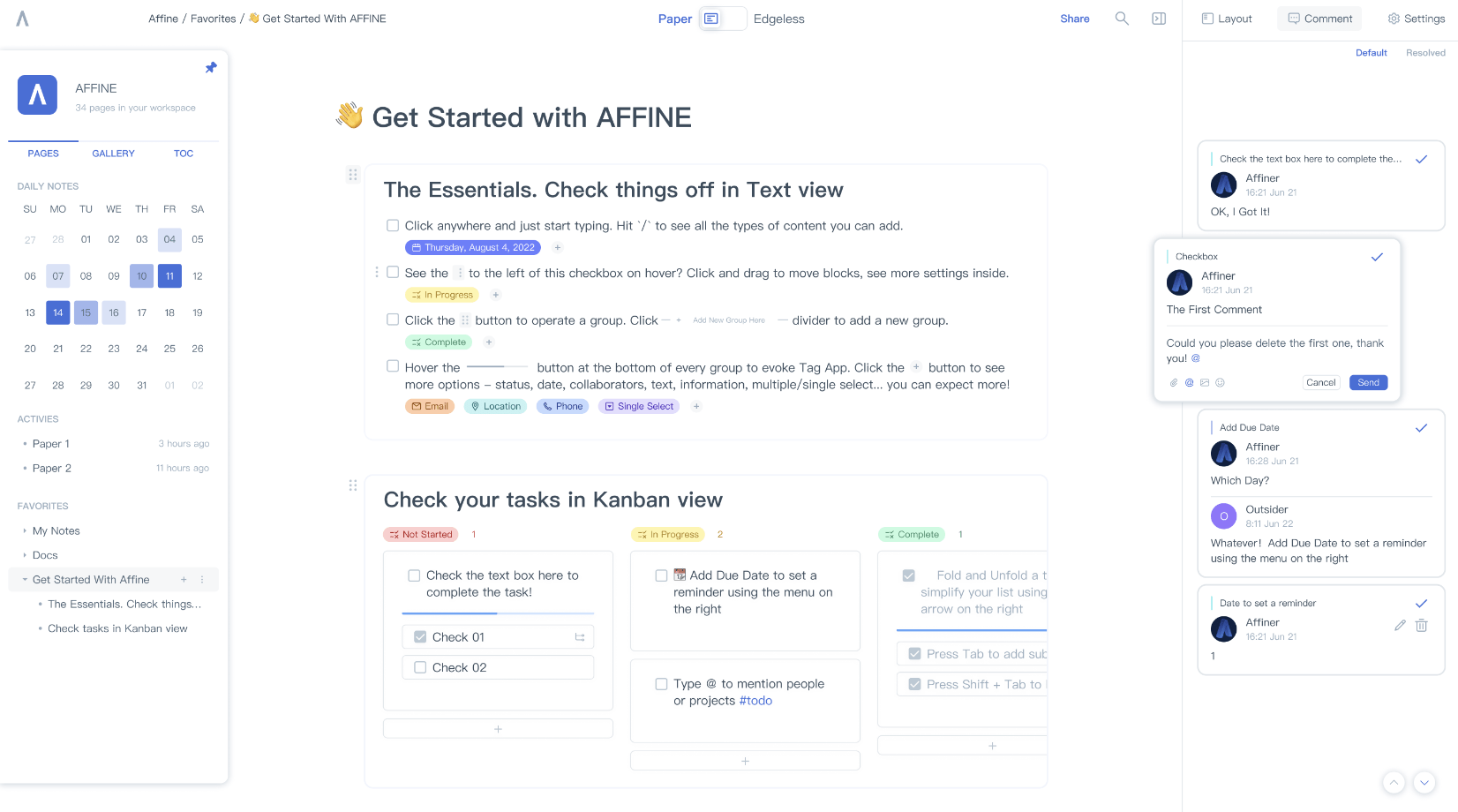Check the 'Check the text box here' card checkbox
The width and height of the screenshot is (1458, 812).
pos(414,575)
